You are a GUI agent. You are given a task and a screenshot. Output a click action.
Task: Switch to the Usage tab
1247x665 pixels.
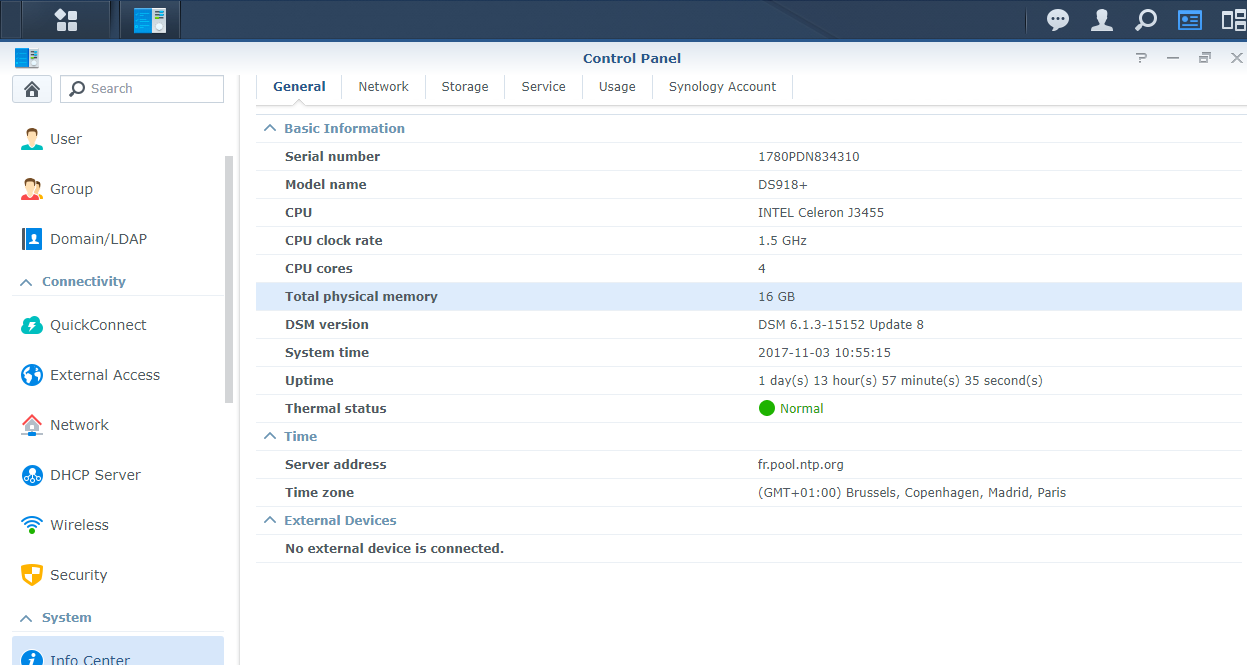point(617,87)
